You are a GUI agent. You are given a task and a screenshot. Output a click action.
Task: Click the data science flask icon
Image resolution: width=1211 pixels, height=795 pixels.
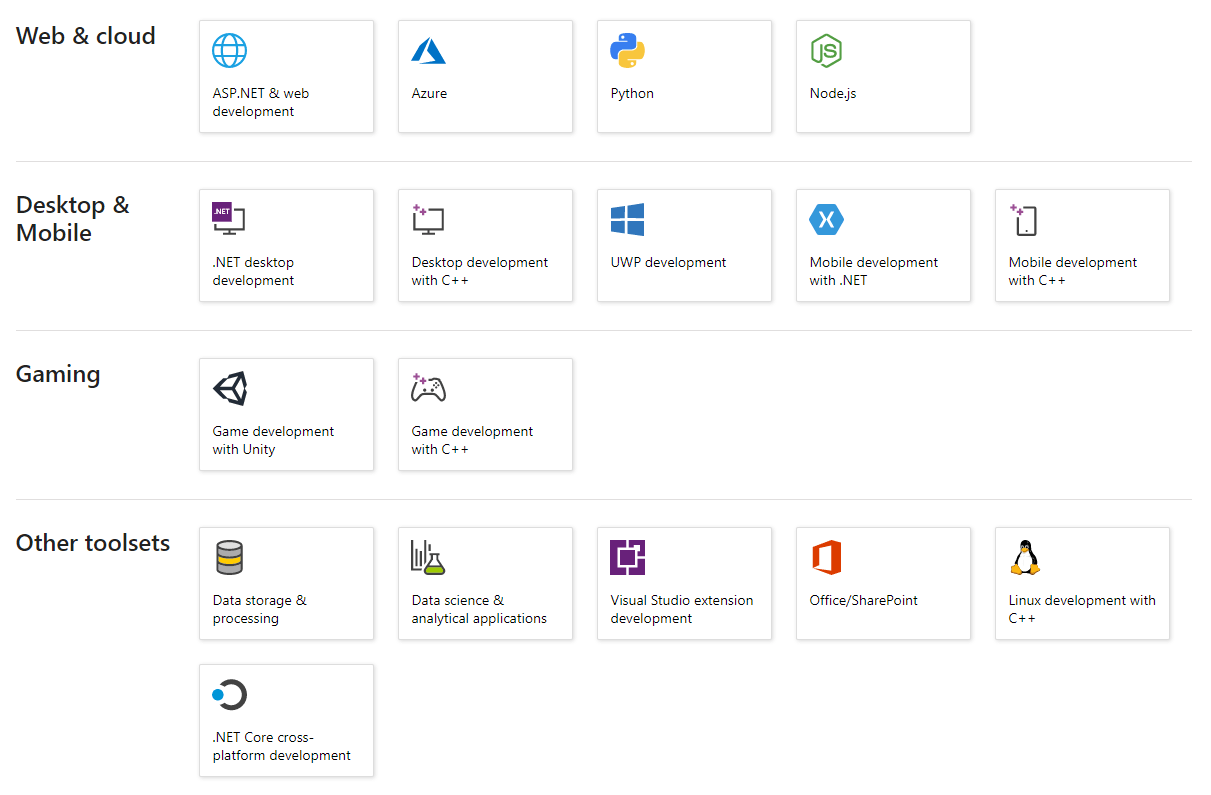coord(427,557)
